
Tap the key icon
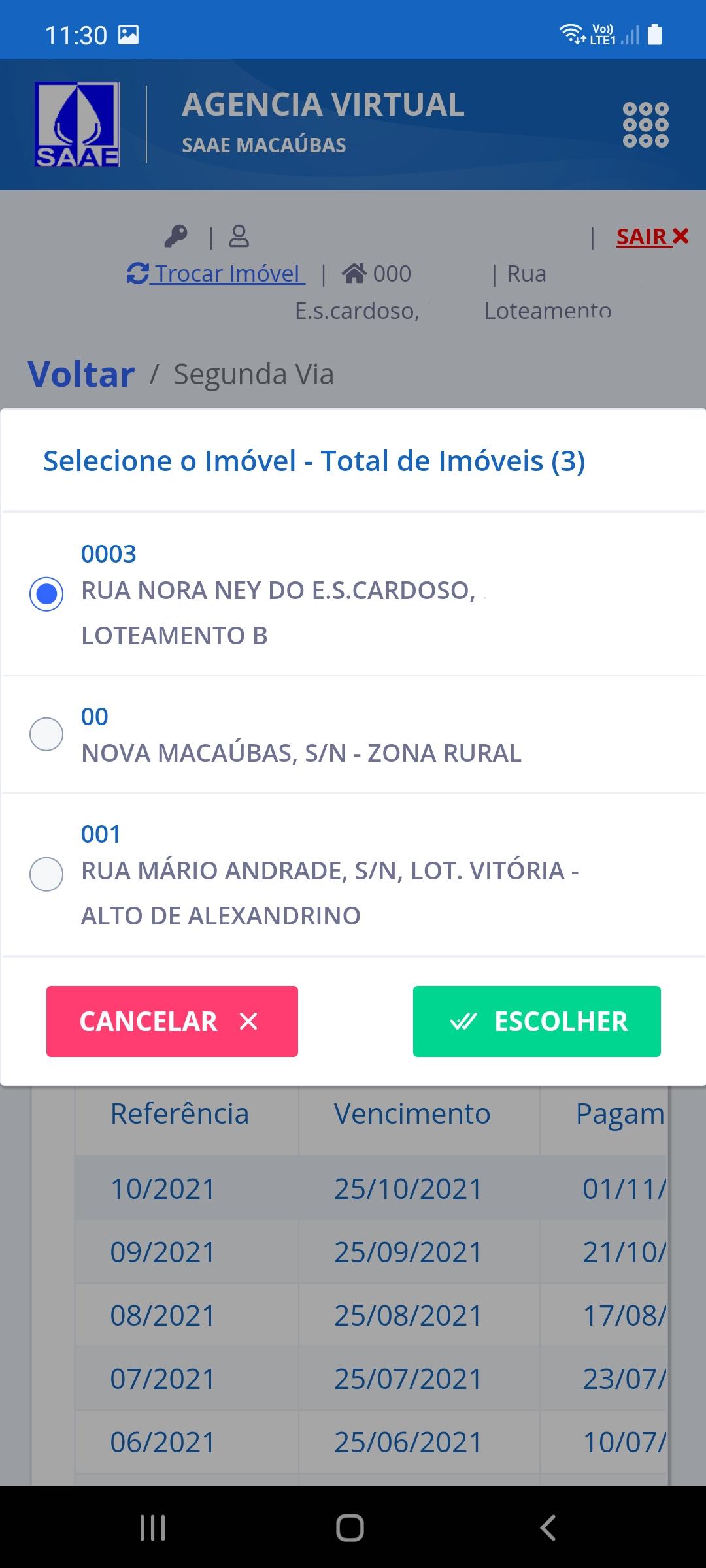coord(176,237)
